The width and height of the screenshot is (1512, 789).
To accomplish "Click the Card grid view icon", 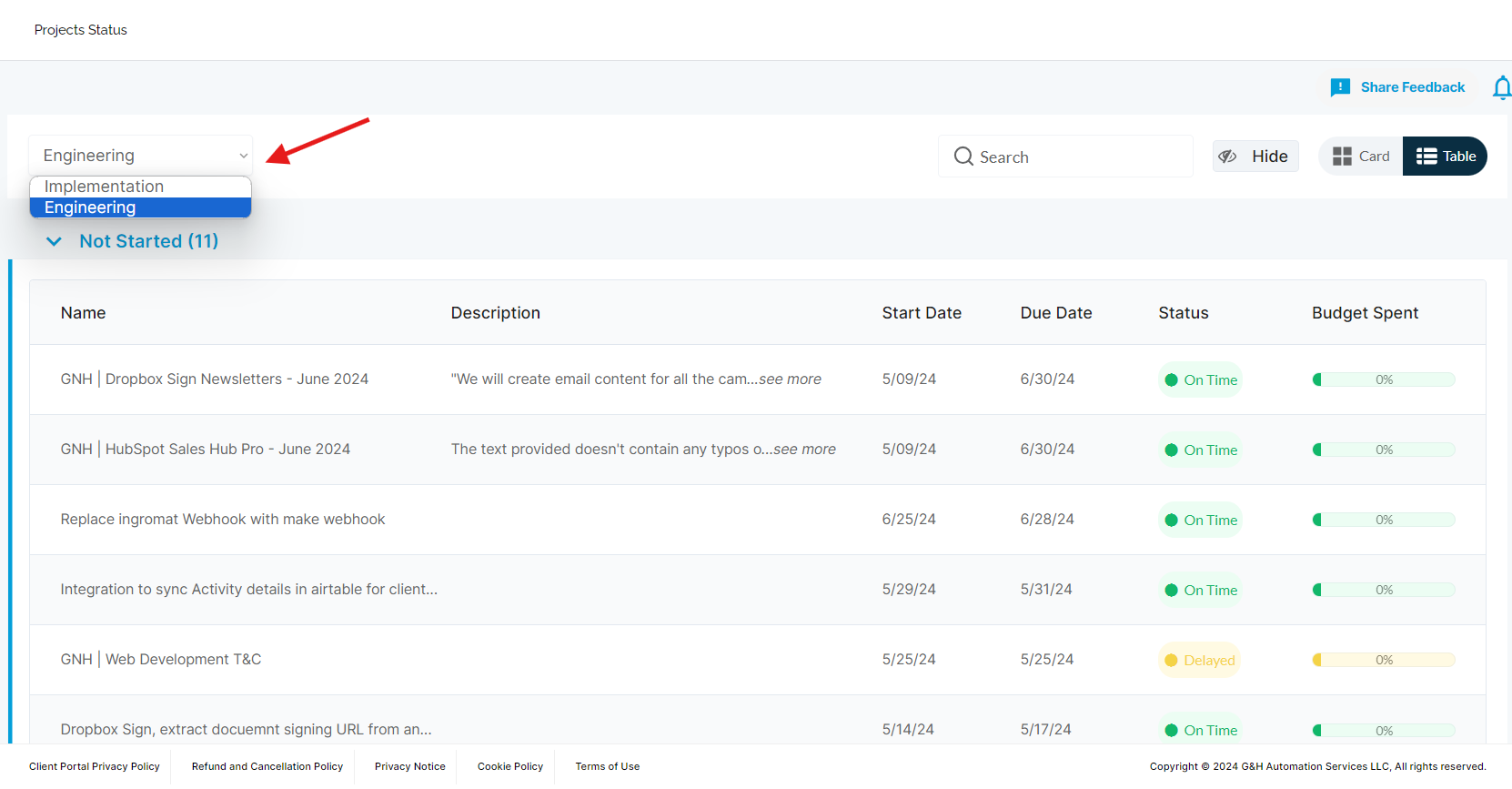I will (x=1342, y=157).
